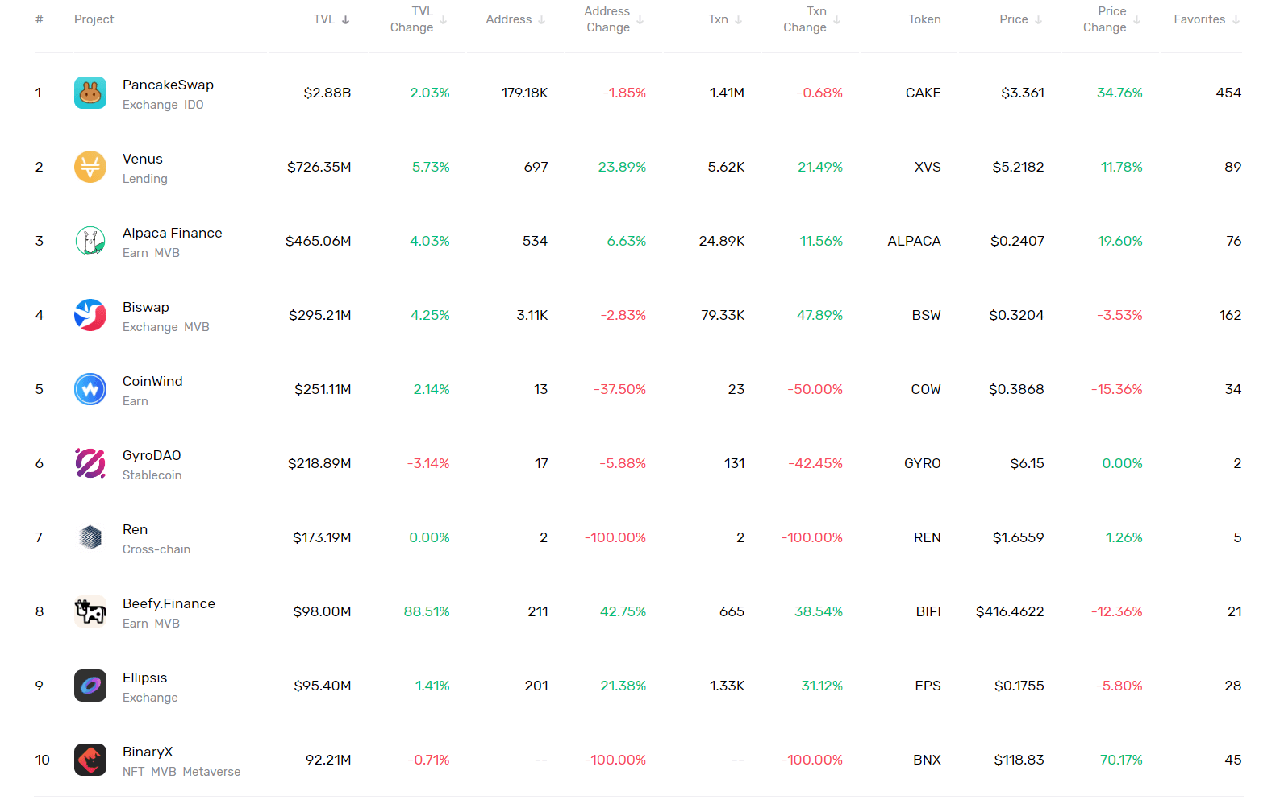Click GyroDAO TVL value $218.89M
The height and width of the screenshot is (804, 1280).
tap(320, 463)
